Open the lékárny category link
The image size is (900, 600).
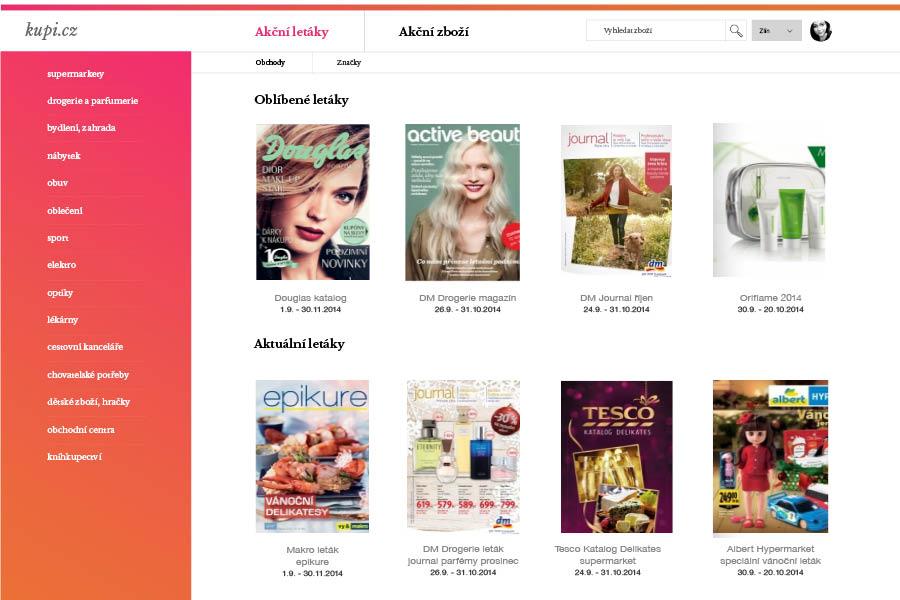tap(62, 319)
